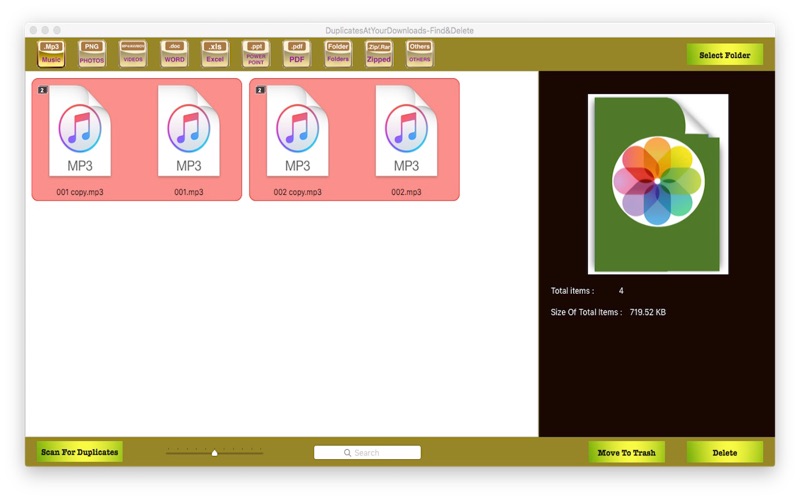Adjust the thumbnail size slider
Viewport: 800px width, 500px height.
214,452
